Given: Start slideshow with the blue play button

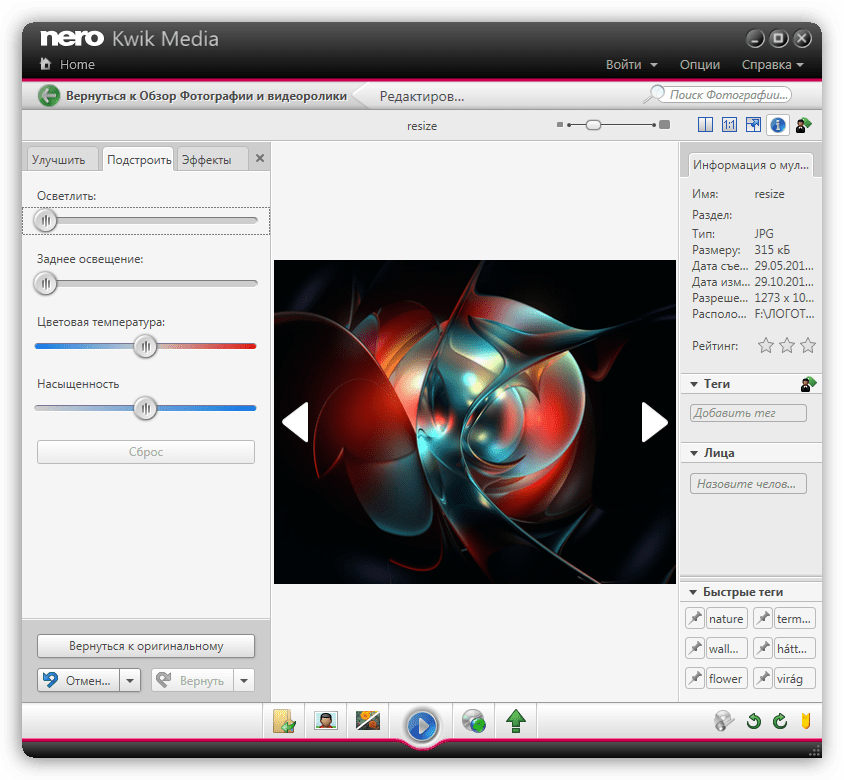Looking at the screenshot, I should [x=422, y=724].
